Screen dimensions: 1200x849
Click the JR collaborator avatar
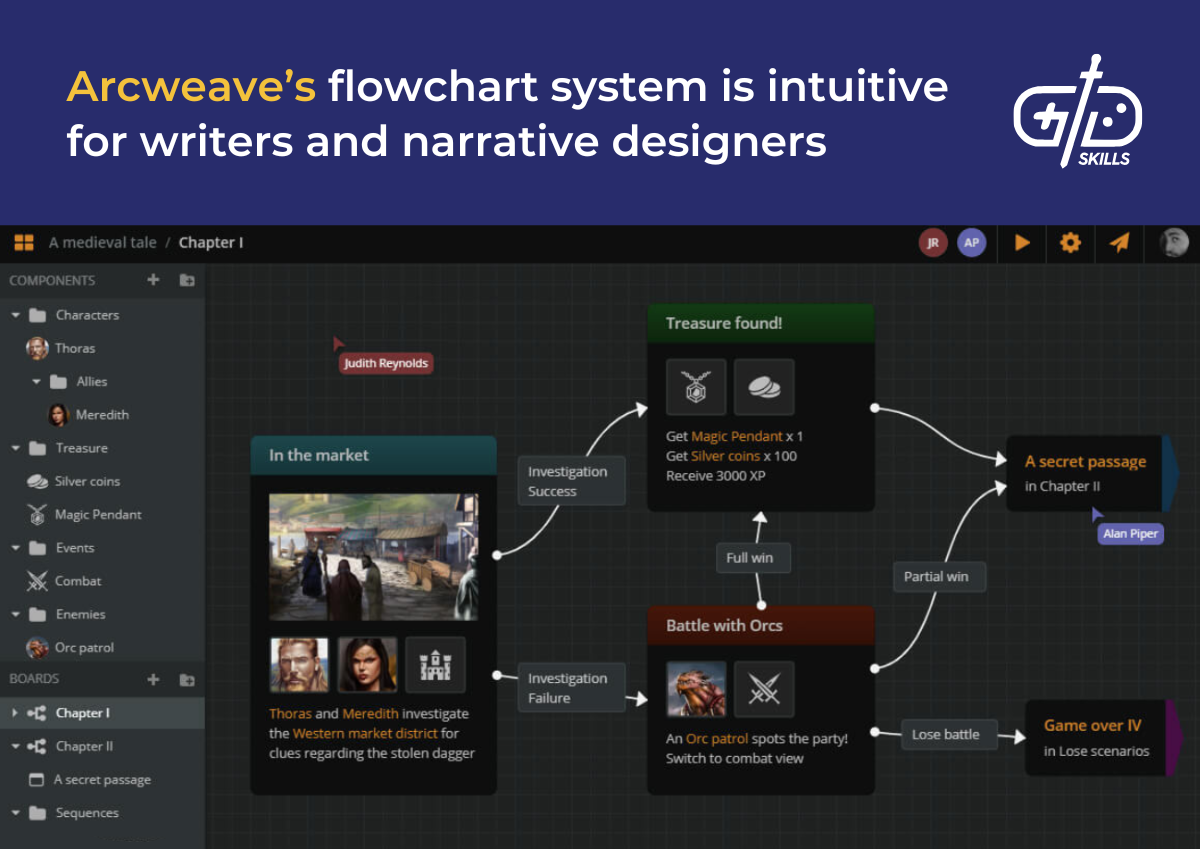pos(933,242)
